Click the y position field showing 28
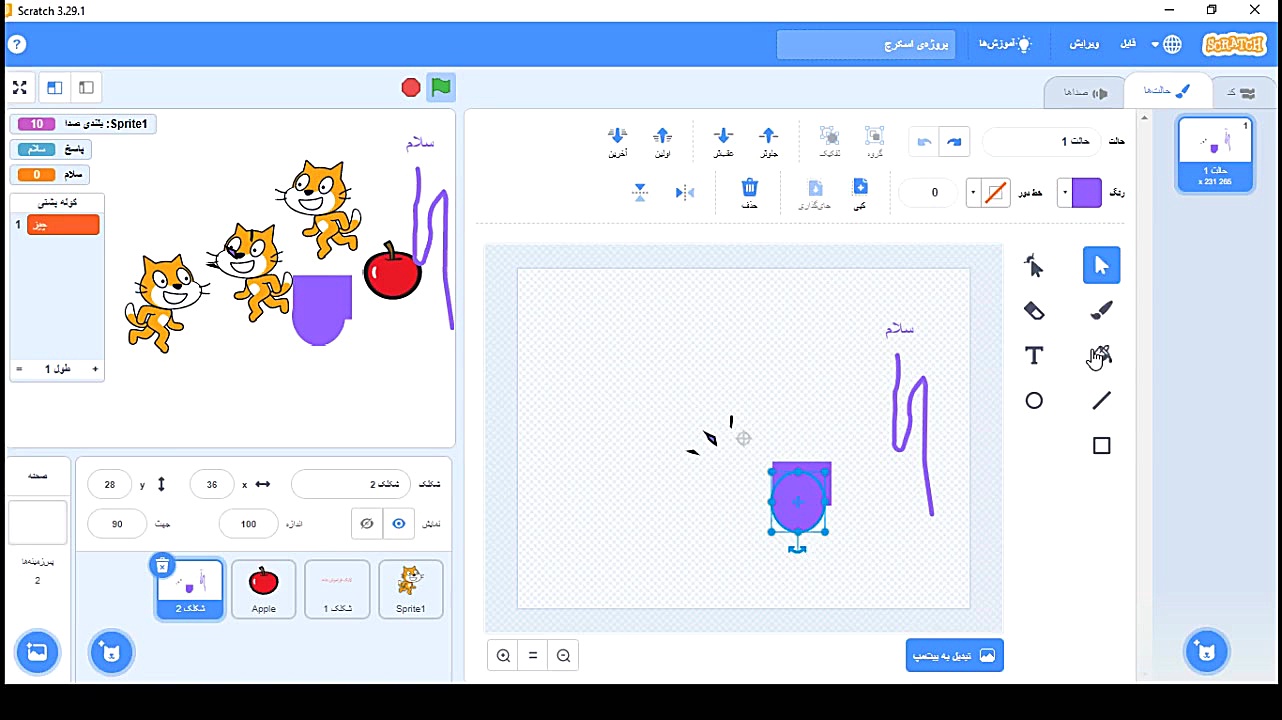The width and height of the screenshot is (1282, 720). pyautogui.click(x=110, y=484)
